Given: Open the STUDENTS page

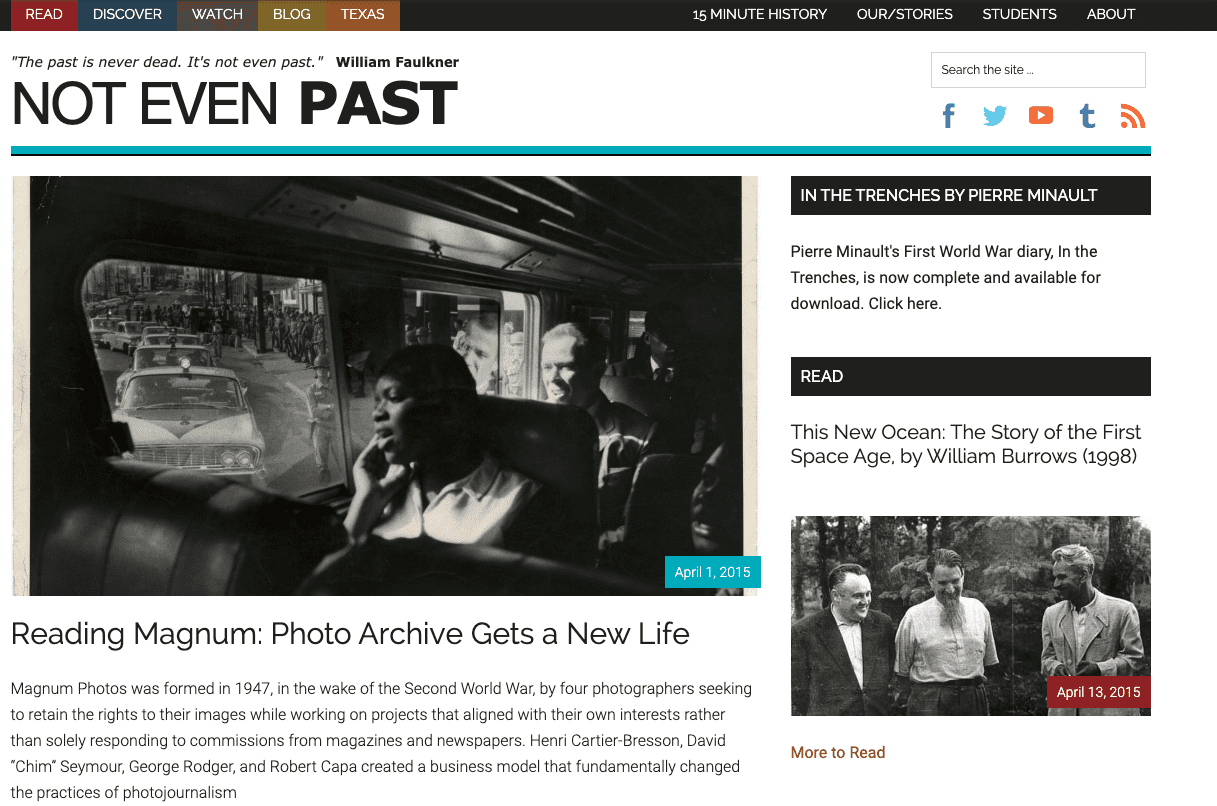Looking at the screenshot, I should pyautogui.click(x=1019, y=15).
